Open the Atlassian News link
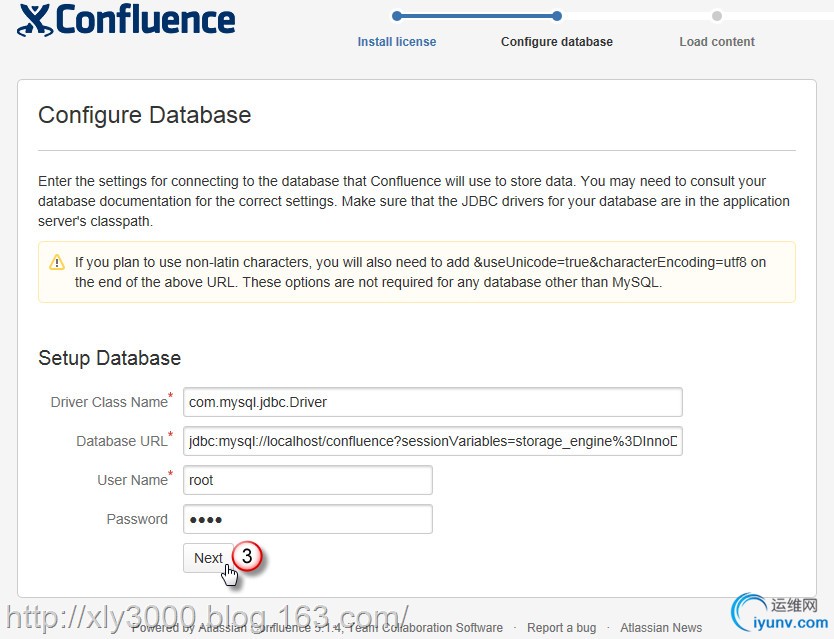The image size is (834, 639). coord(661,628)
